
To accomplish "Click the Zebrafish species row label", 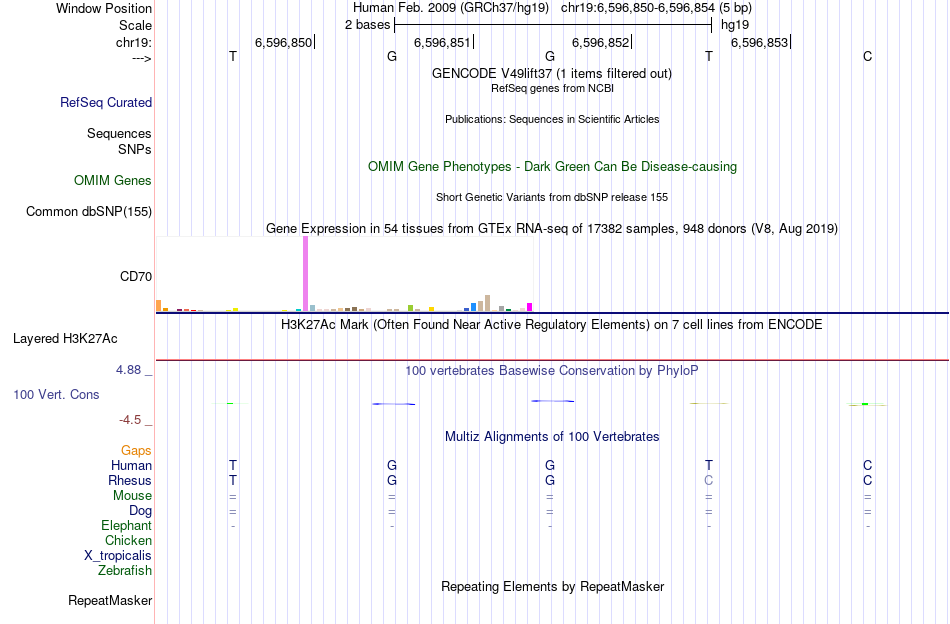I will pos(125,570).
